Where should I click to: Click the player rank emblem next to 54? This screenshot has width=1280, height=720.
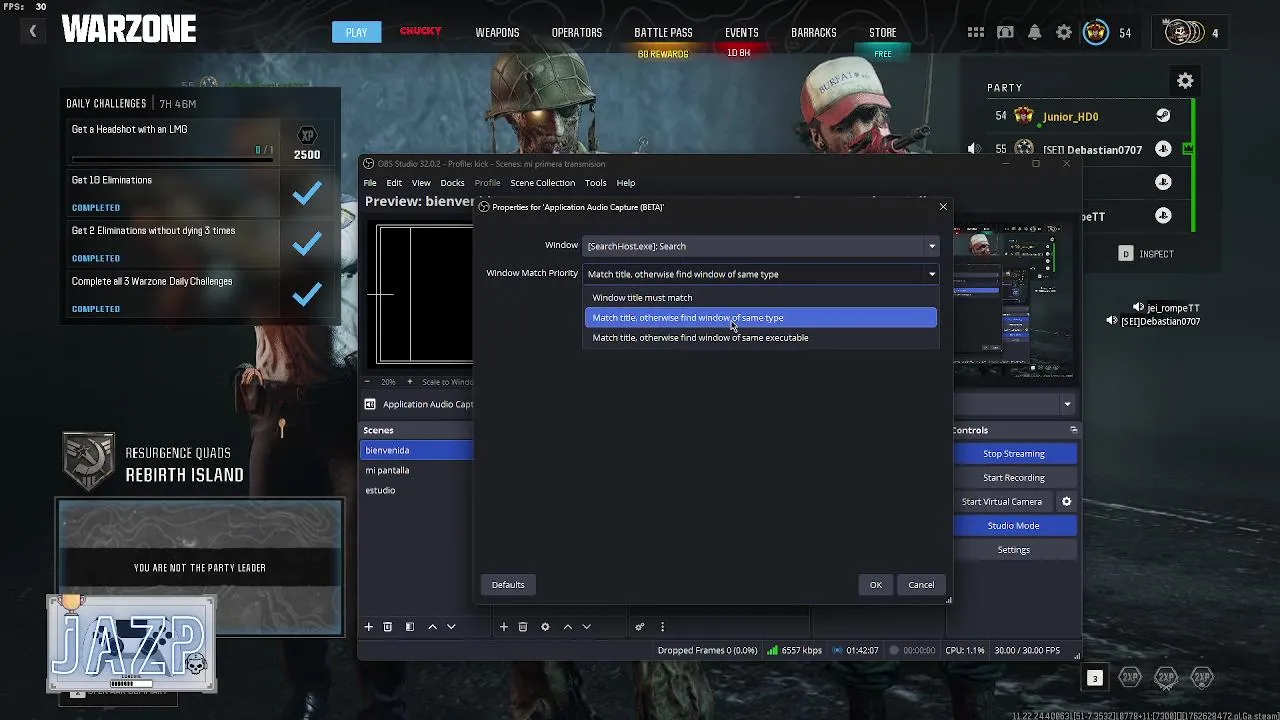click(1096, 33)
